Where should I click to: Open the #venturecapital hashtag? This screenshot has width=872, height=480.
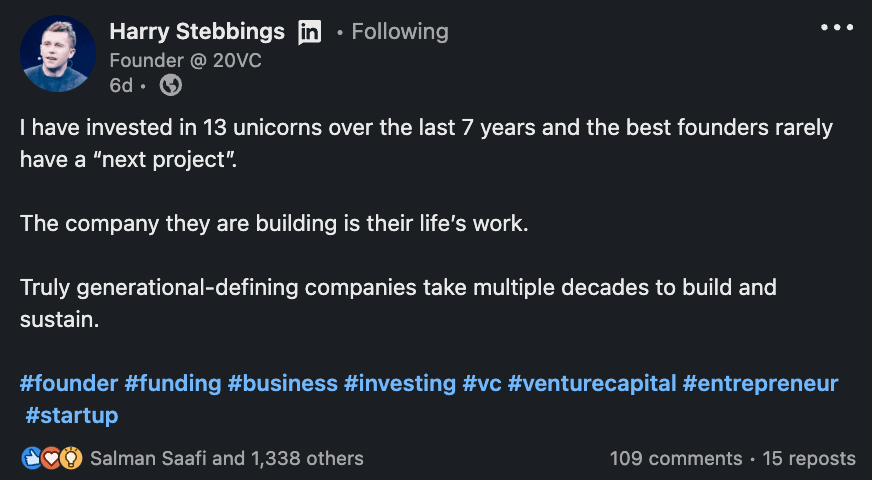click(591, 383)
